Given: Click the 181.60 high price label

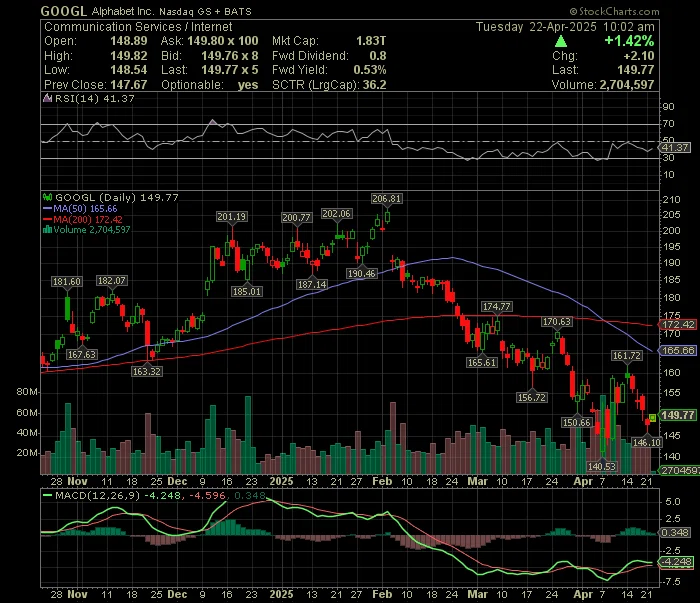Looking at the screenshot, I should 67,281.
